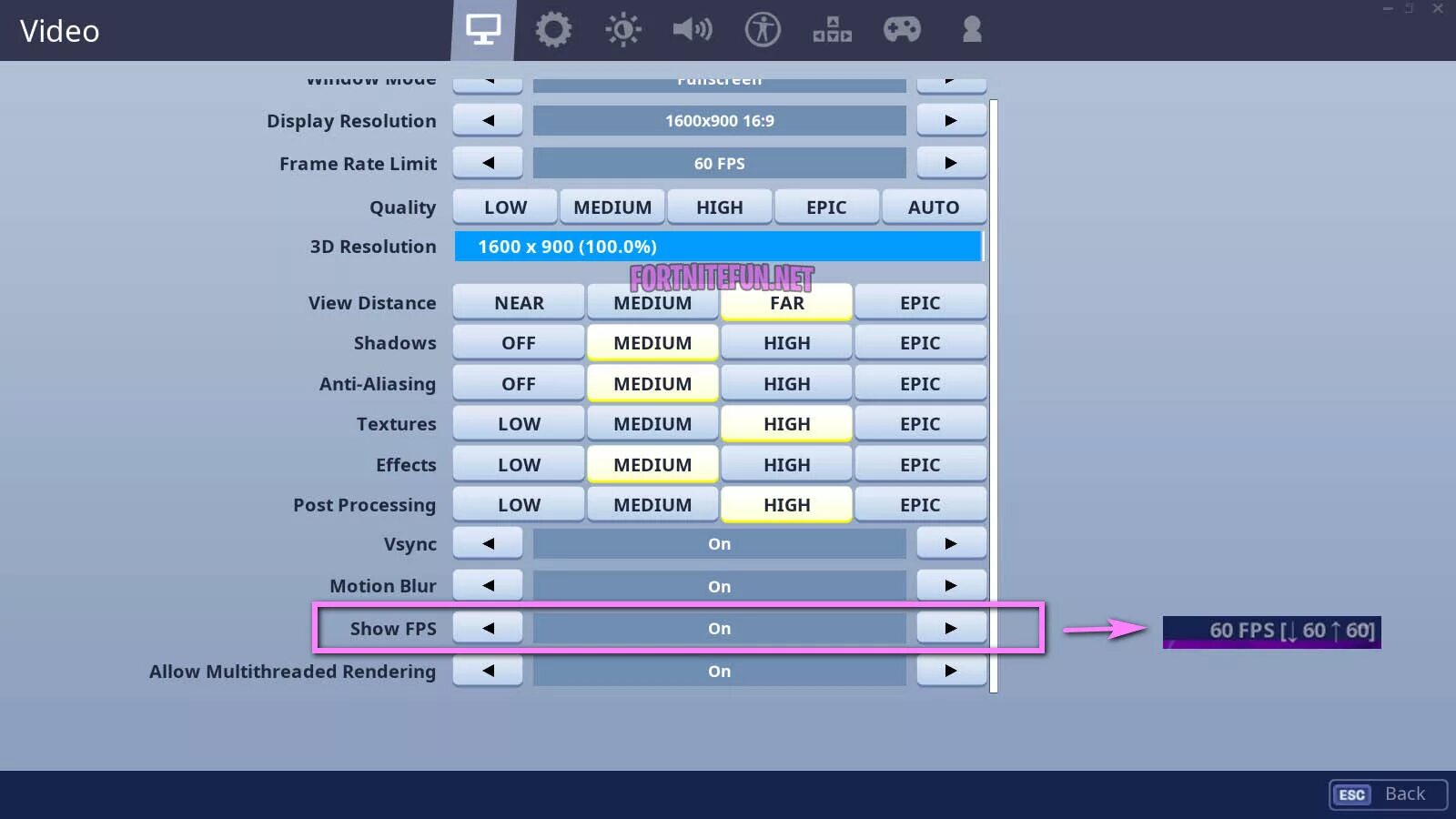
Task: Open the Accessibility settings tab
Action: (763, 30)
